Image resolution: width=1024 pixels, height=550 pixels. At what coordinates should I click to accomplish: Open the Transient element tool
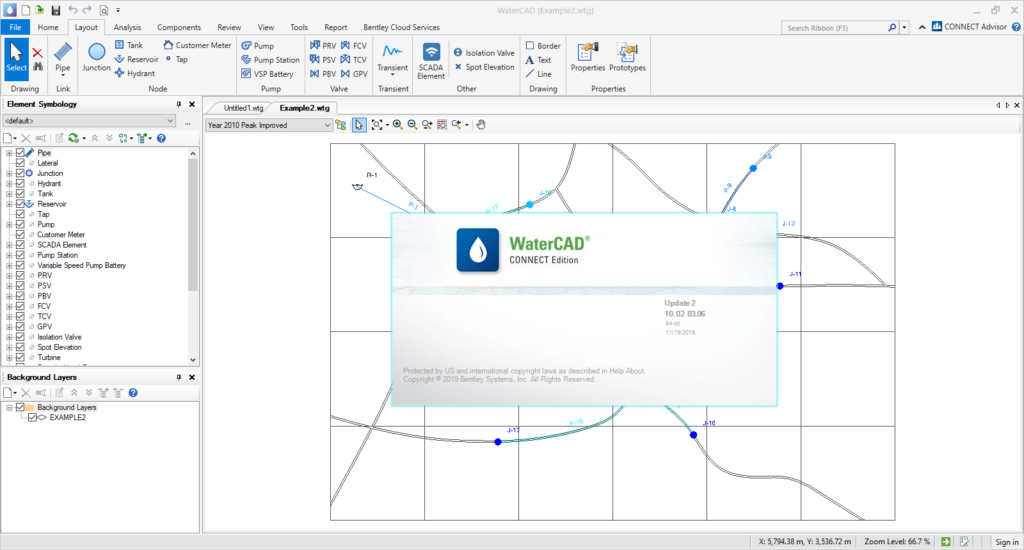click(392, 59)
